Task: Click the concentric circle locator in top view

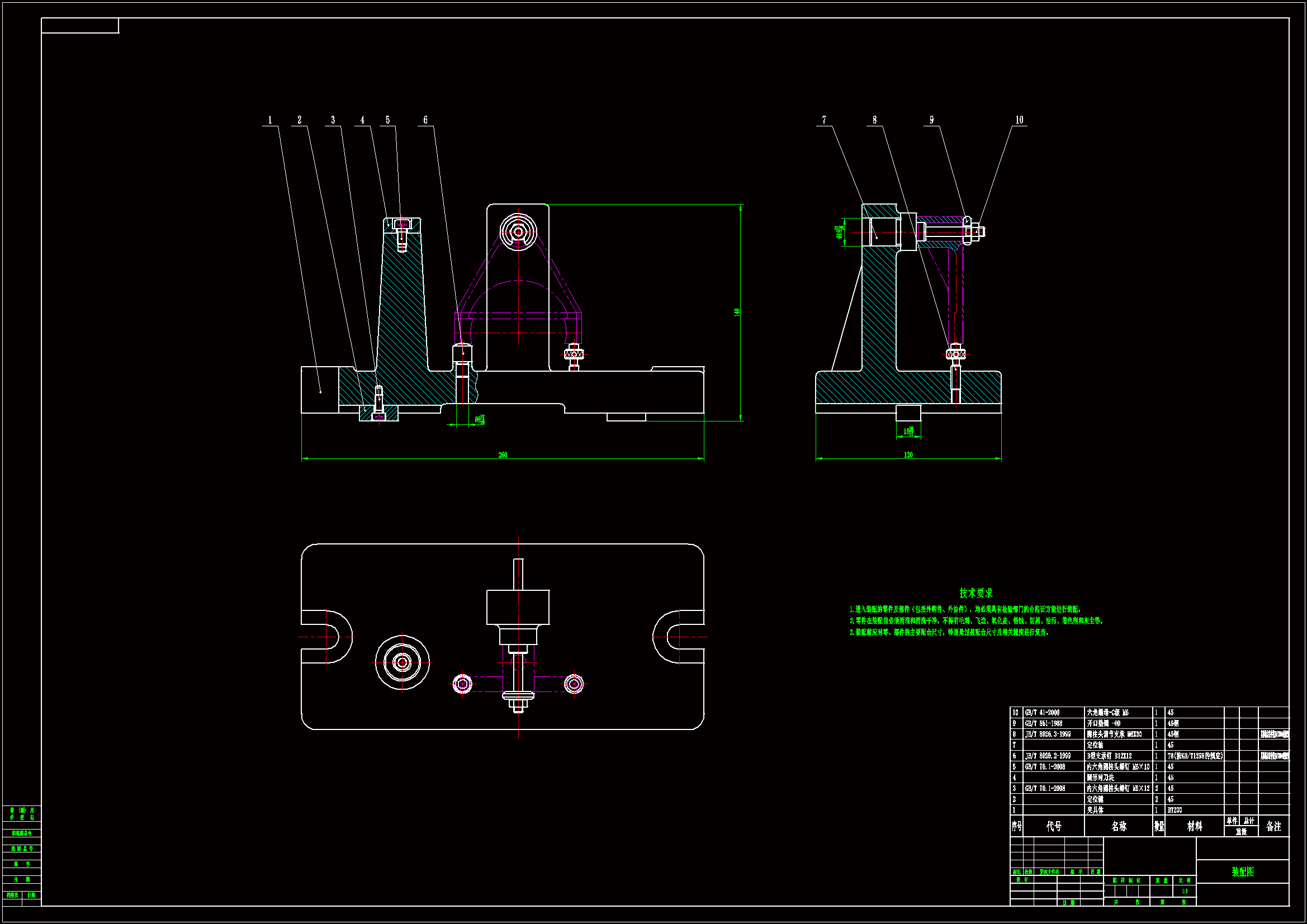Action: pos(402,663)
